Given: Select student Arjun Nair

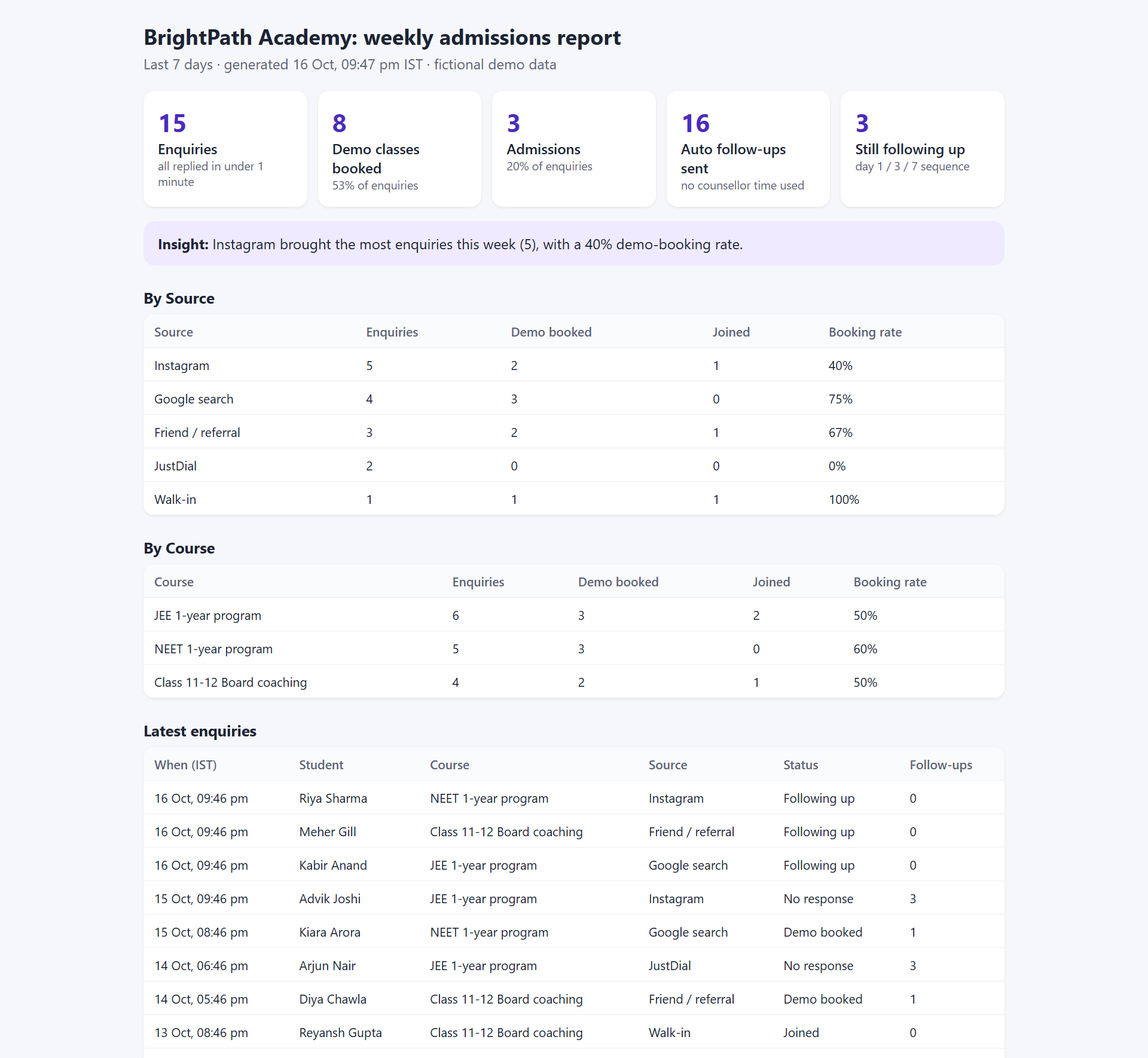Looking at the screenshot, I should [x=327, y=965].
